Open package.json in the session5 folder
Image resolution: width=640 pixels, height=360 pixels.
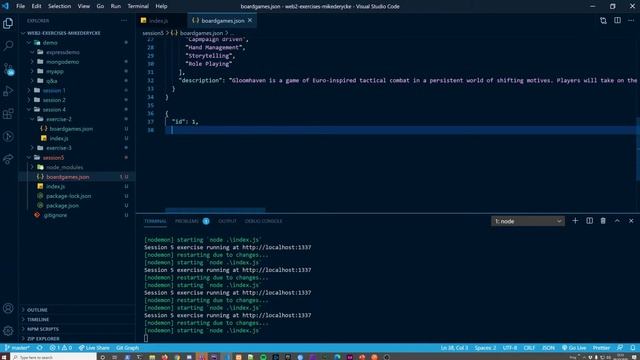tap(62, 206)
